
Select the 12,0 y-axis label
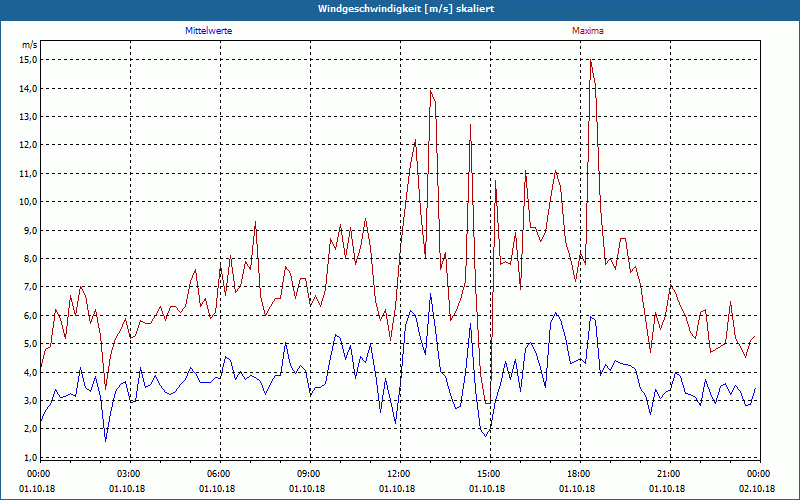[x=29, y=145]
